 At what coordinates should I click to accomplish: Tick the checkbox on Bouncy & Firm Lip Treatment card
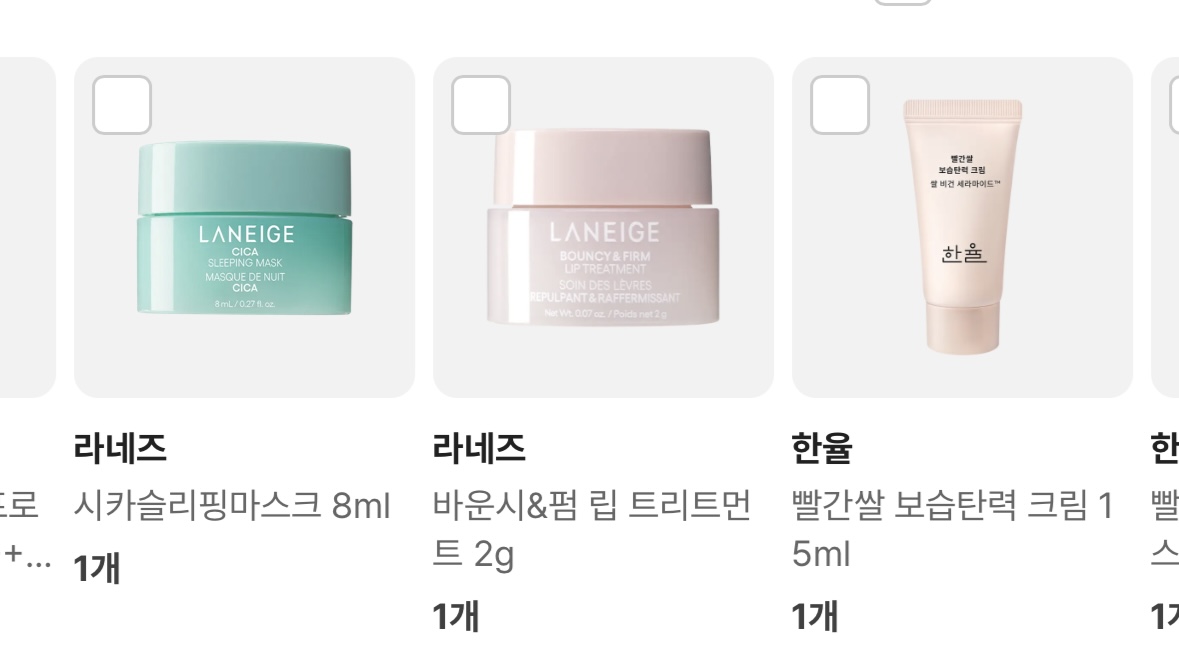coord(480,105)
